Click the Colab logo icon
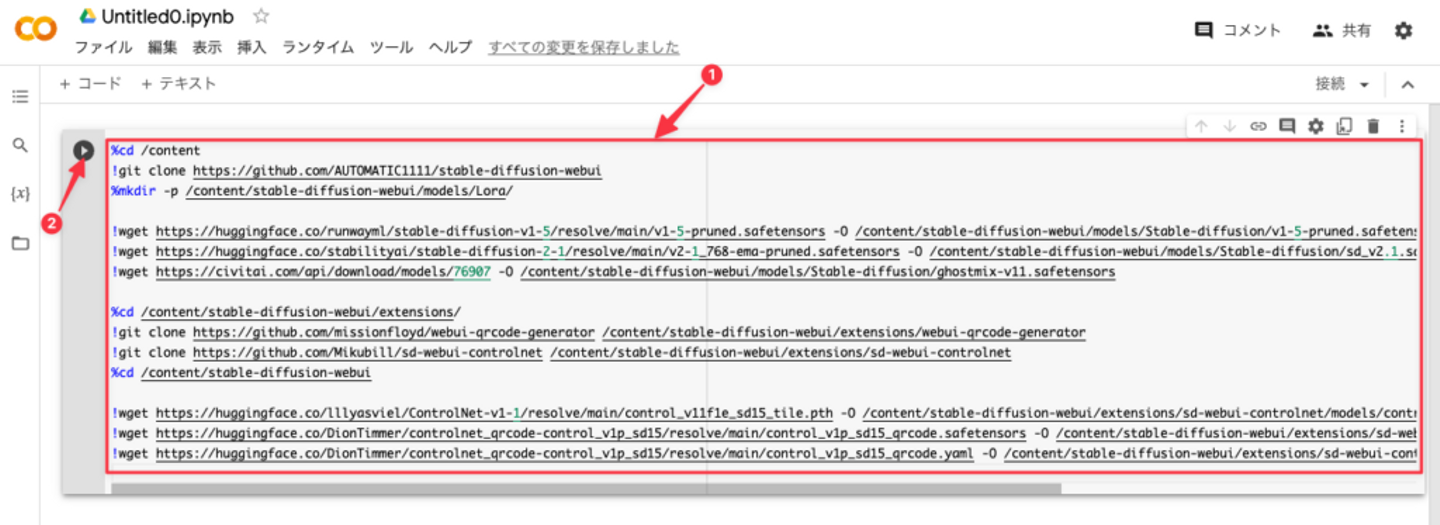Screen dimensions: 1440x525 (35, 30)
